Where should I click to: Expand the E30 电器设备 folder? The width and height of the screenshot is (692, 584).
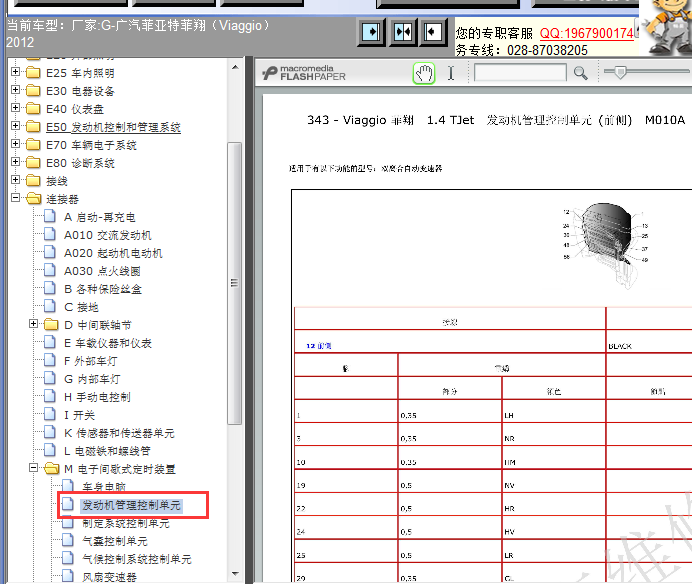click(15, 90)
